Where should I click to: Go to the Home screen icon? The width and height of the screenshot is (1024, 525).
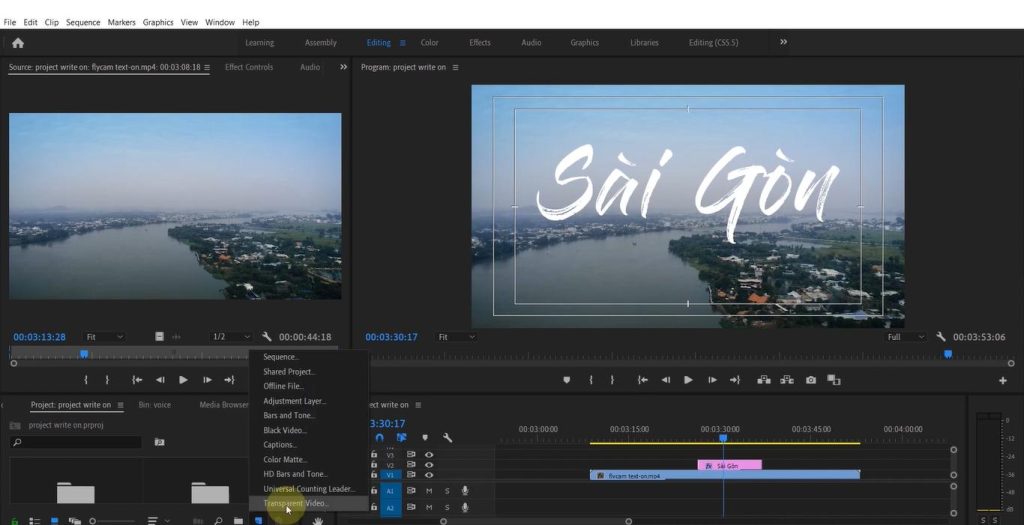18,43
